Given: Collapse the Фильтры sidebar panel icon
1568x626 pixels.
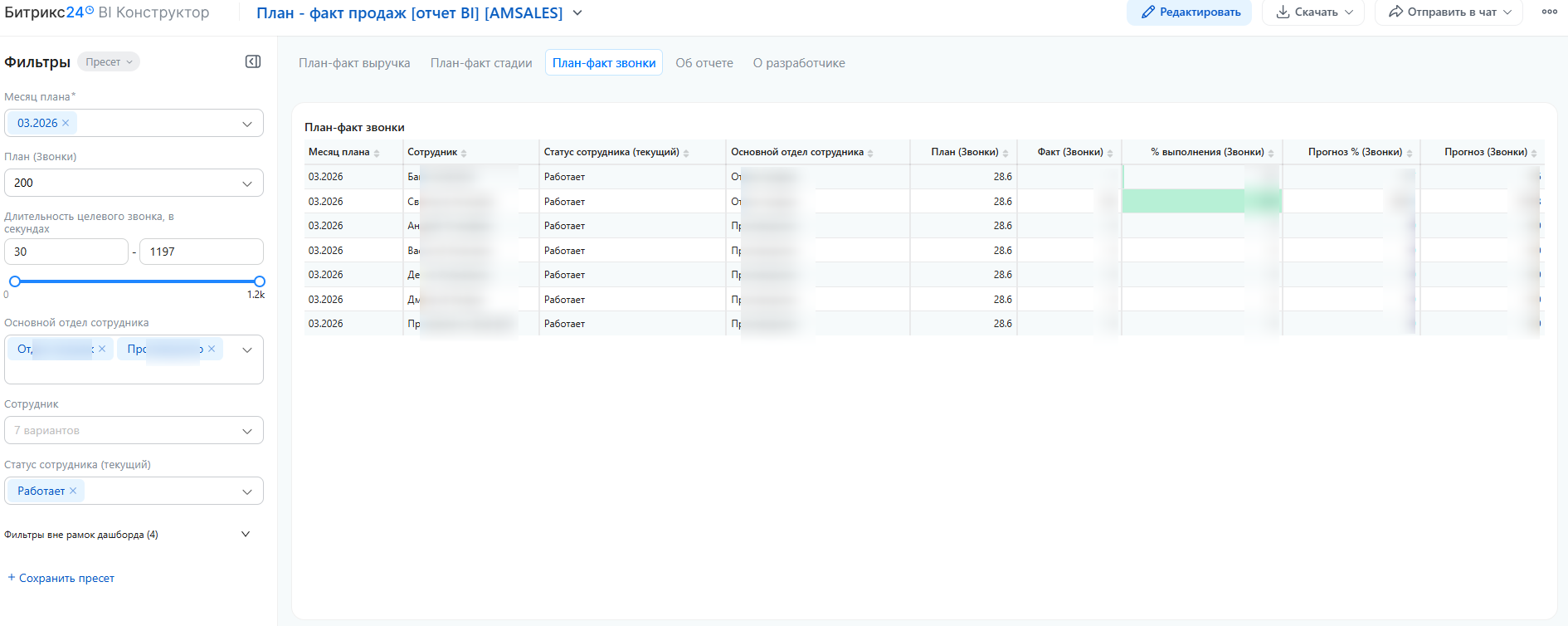Looking at the screenshot, I should (x=253, y=61).
